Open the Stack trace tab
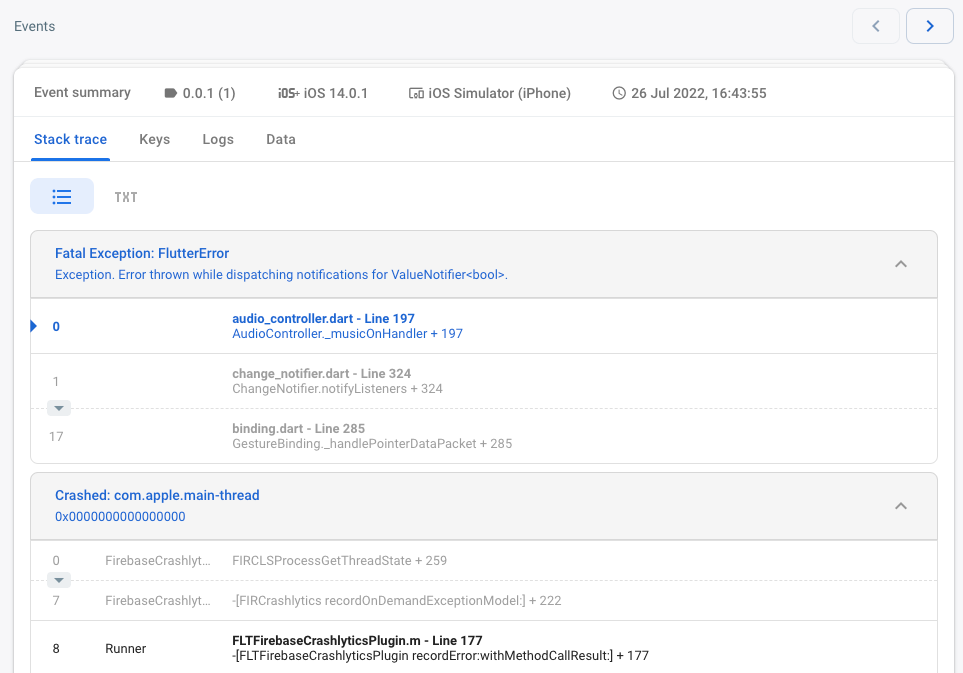This screenshot has height=673, width=963. point(70,139)
